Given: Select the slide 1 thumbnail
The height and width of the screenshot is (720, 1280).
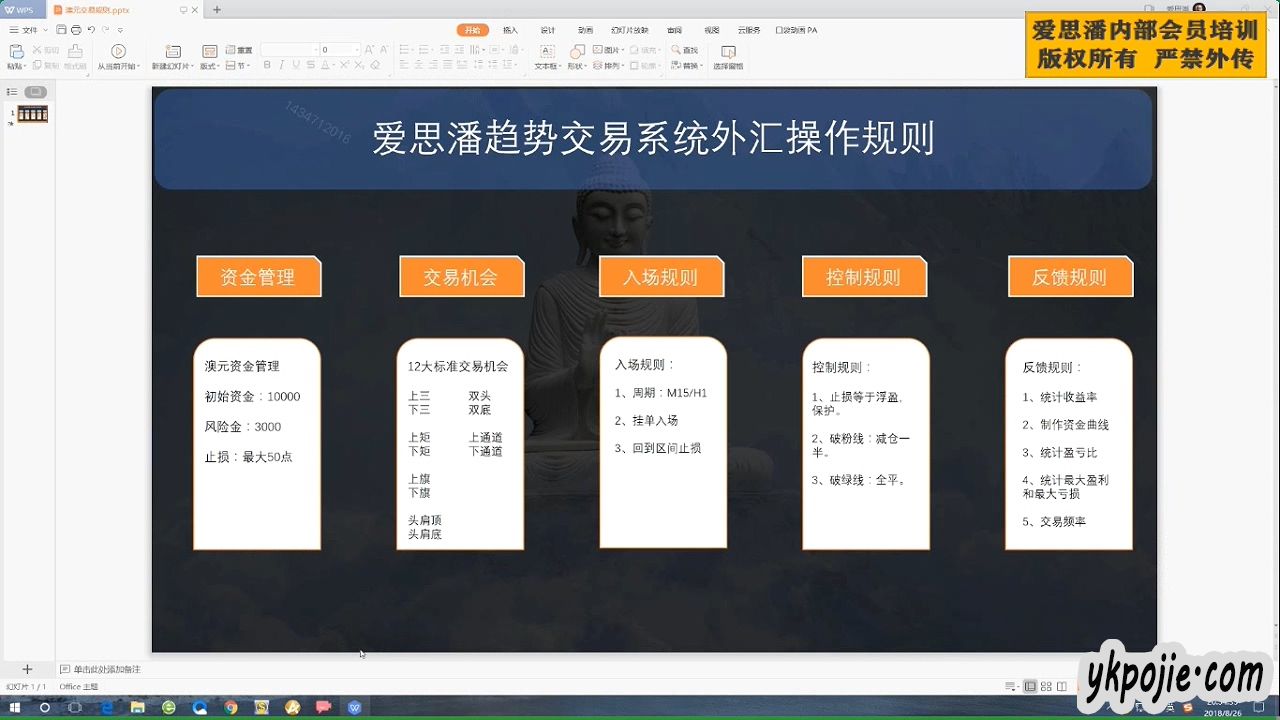Looking at the screenshot, I should click(33, 114).
